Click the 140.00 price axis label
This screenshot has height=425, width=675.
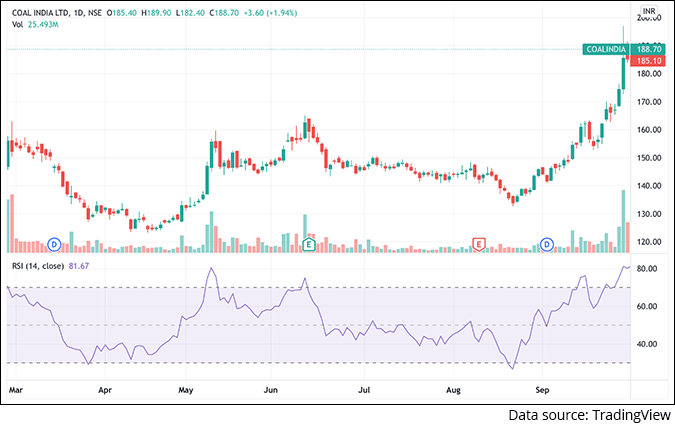point(649,186)
